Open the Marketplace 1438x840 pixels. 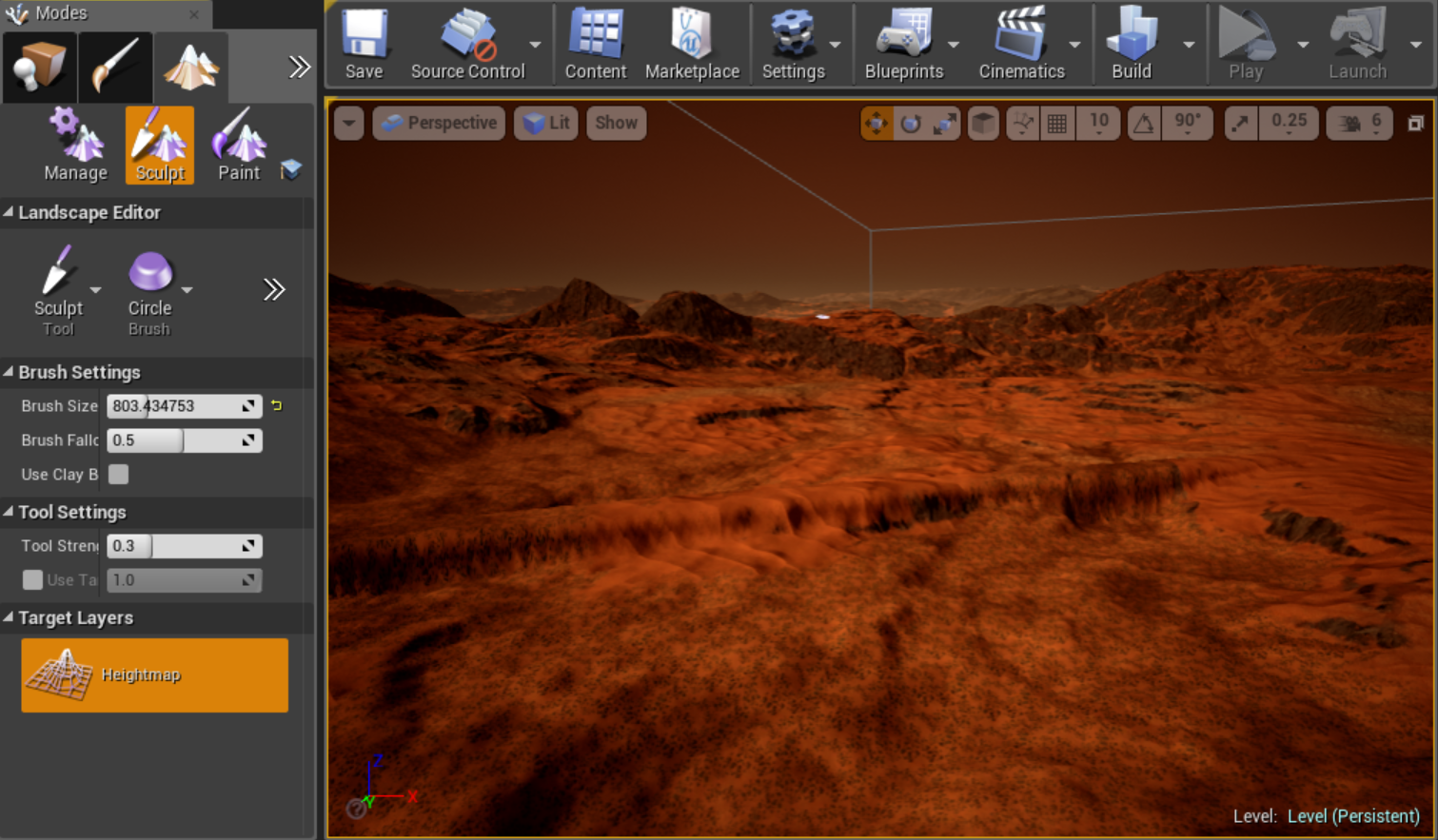(x=692, y=44)
